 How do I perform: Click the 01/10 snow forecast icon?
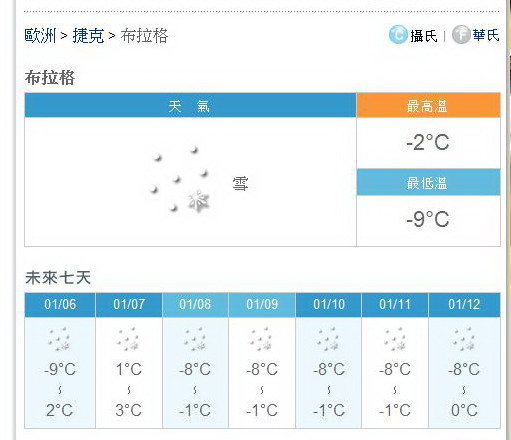329,339
